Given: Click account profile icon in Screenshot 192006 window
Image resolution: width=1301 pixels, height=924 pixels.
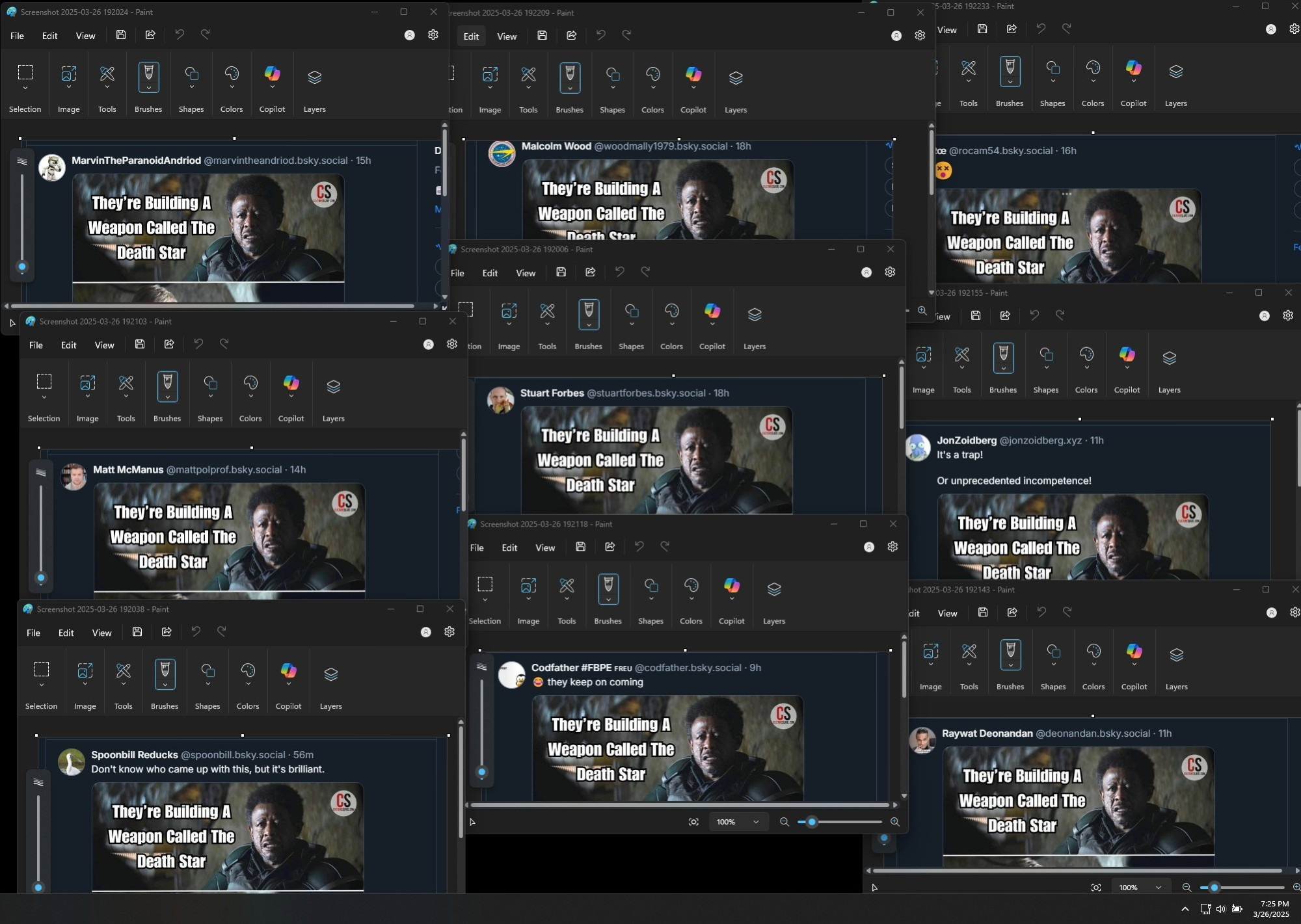Looking at the screenshot, I should click(x=866, y=273).
